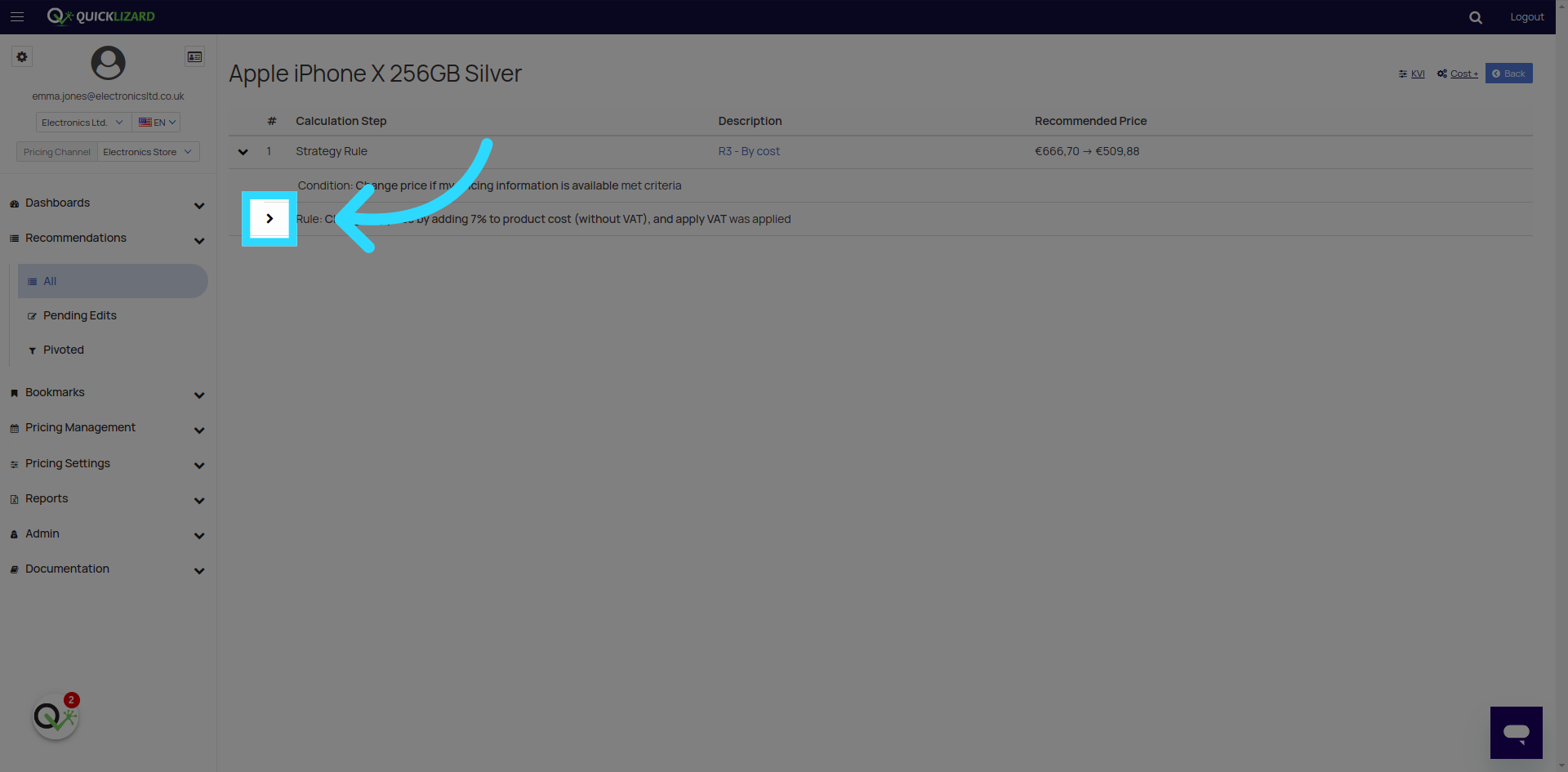
Task: Open the settings gear in sidebar
Action: (x=22, y=57)
